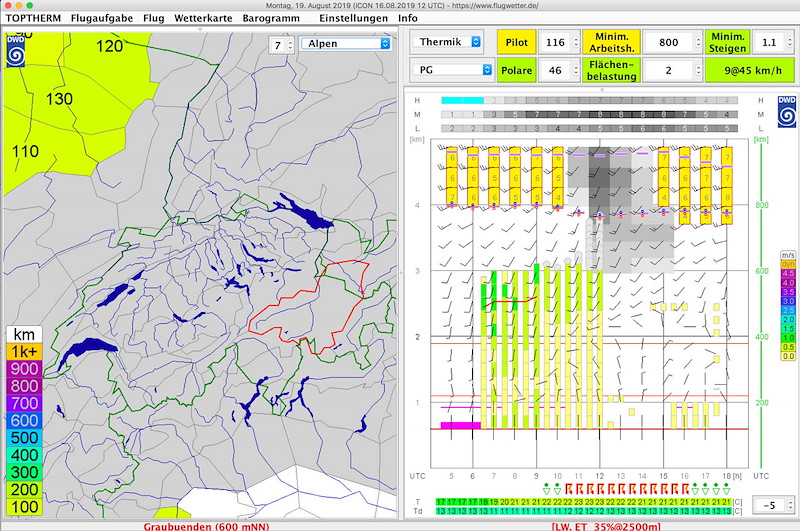This screenshot has width=800, height=531.
Task: Open the Barogramm menu
Action: pos(271,18)
